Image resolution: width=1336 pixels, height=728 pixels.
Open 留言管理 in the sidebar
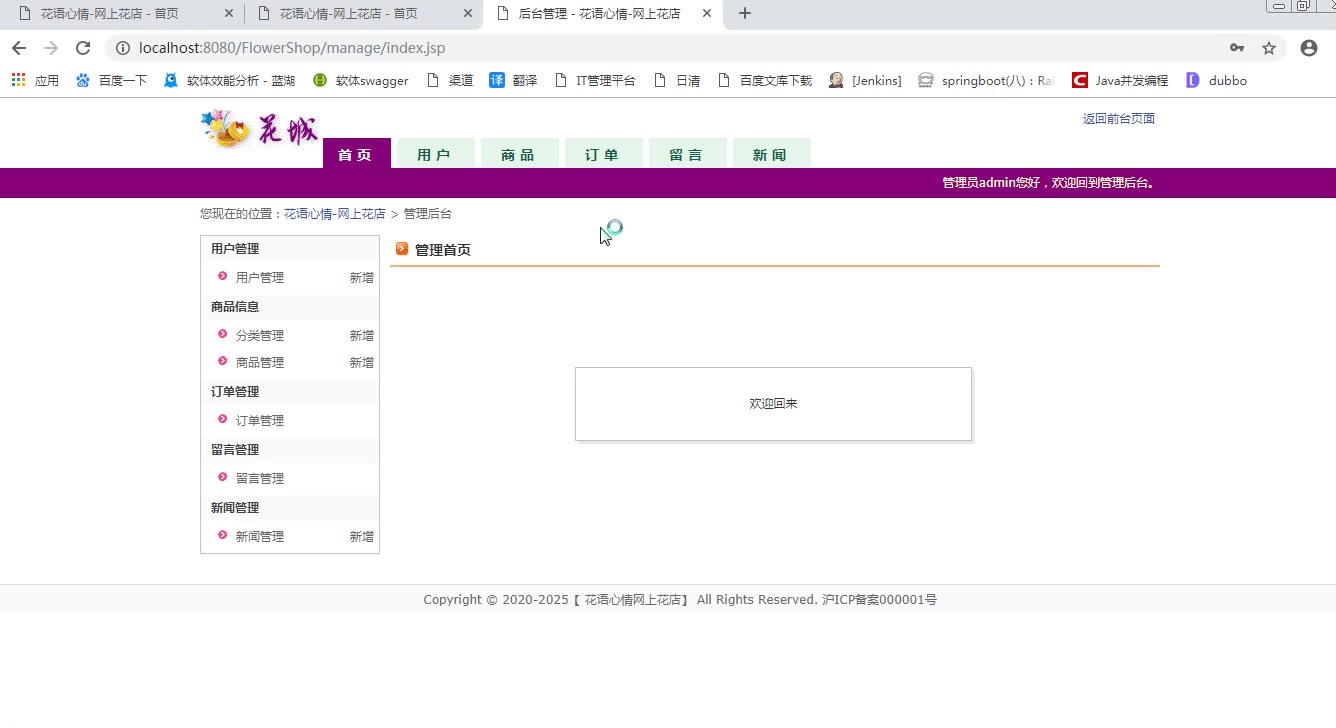pos(260,479)
